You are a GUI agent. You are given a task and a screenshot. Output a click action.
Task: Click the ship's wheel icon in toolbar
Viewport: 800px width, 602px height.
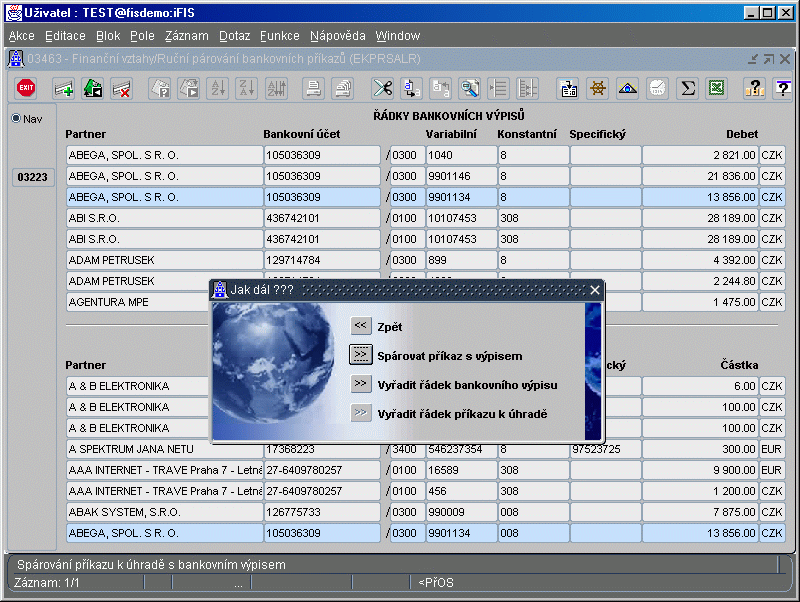point(598,88)
